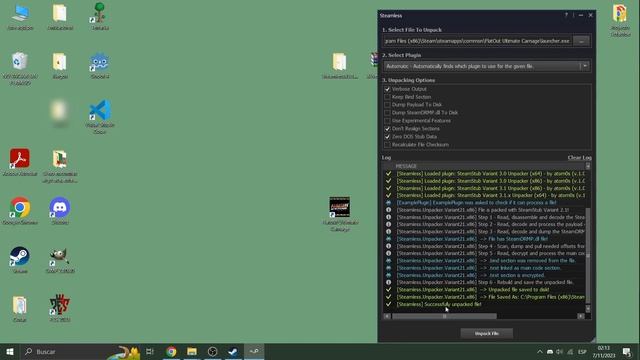The height and width of the screenshot is (360, 640).
Task: Select the 'File Saved As:' log row
Action: (x=484, y=297)
